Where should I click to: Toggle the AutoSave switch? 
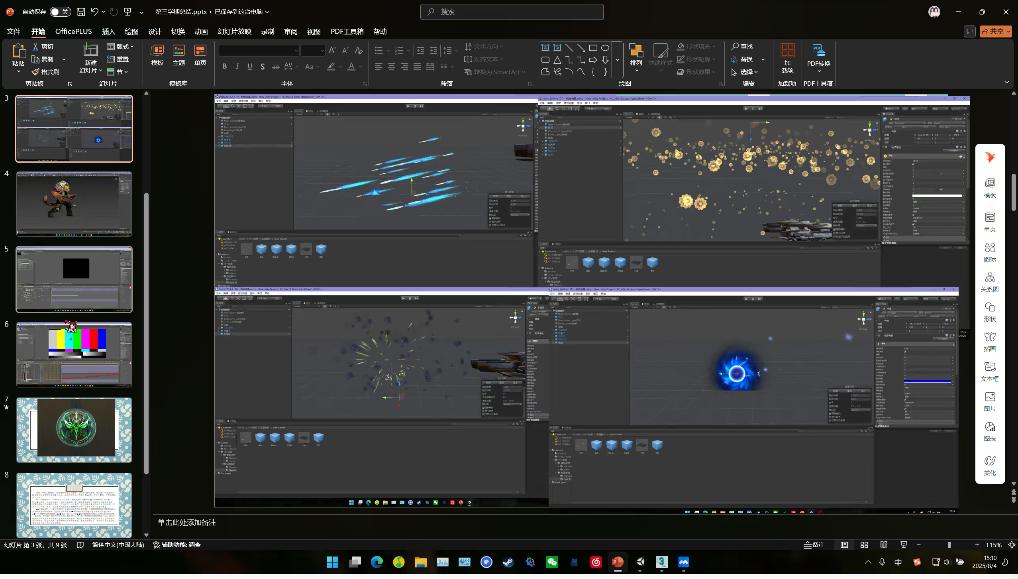click(x=60, y=12)
